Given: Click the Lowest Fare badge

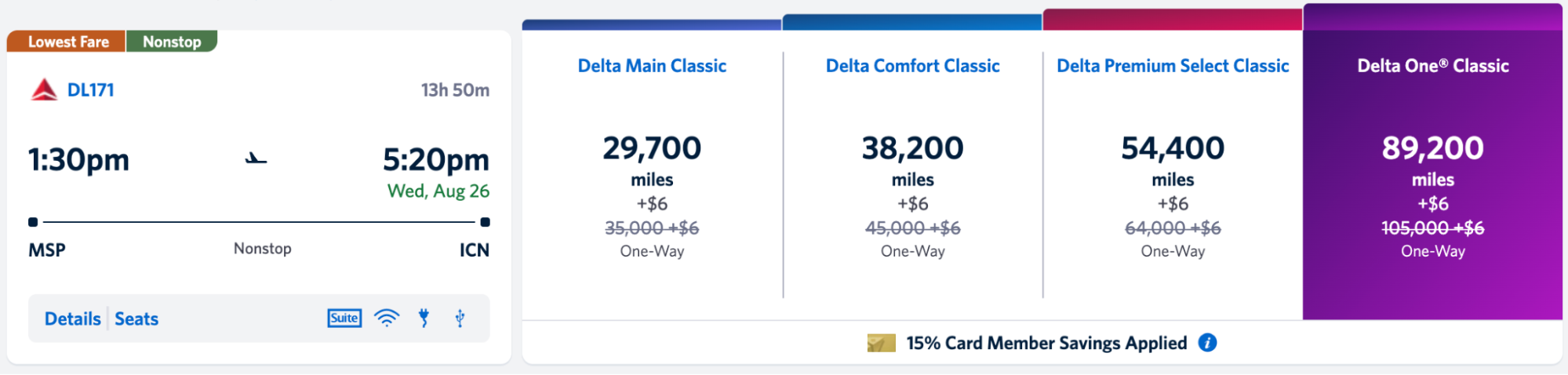Looking at the screenshot, I should click(x=67, y=42).
